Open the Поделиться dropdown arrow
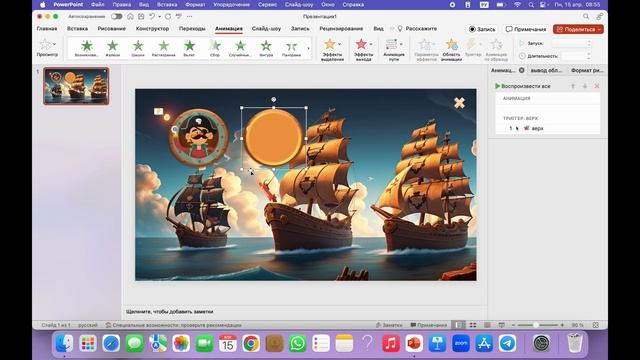 tap(599, 29)
